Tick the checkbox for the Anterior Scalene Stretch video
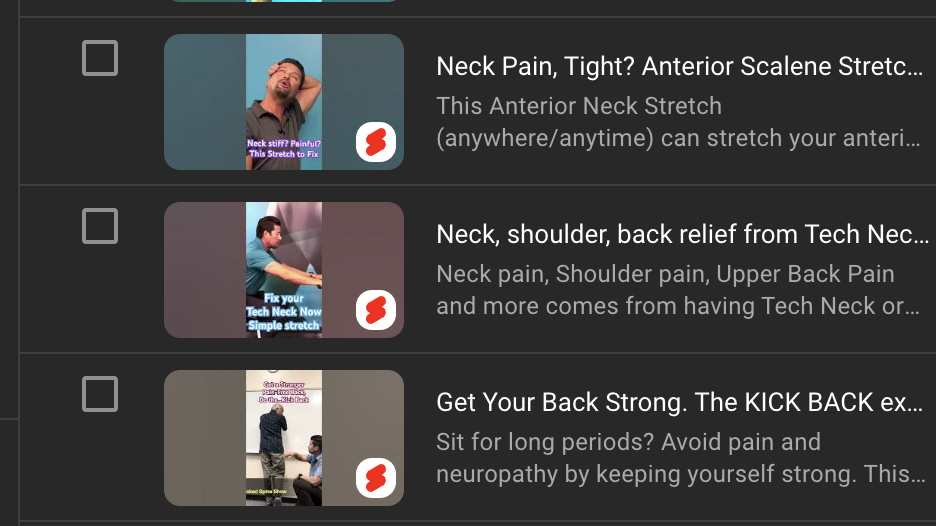936x526 pixels. [100, 58]
